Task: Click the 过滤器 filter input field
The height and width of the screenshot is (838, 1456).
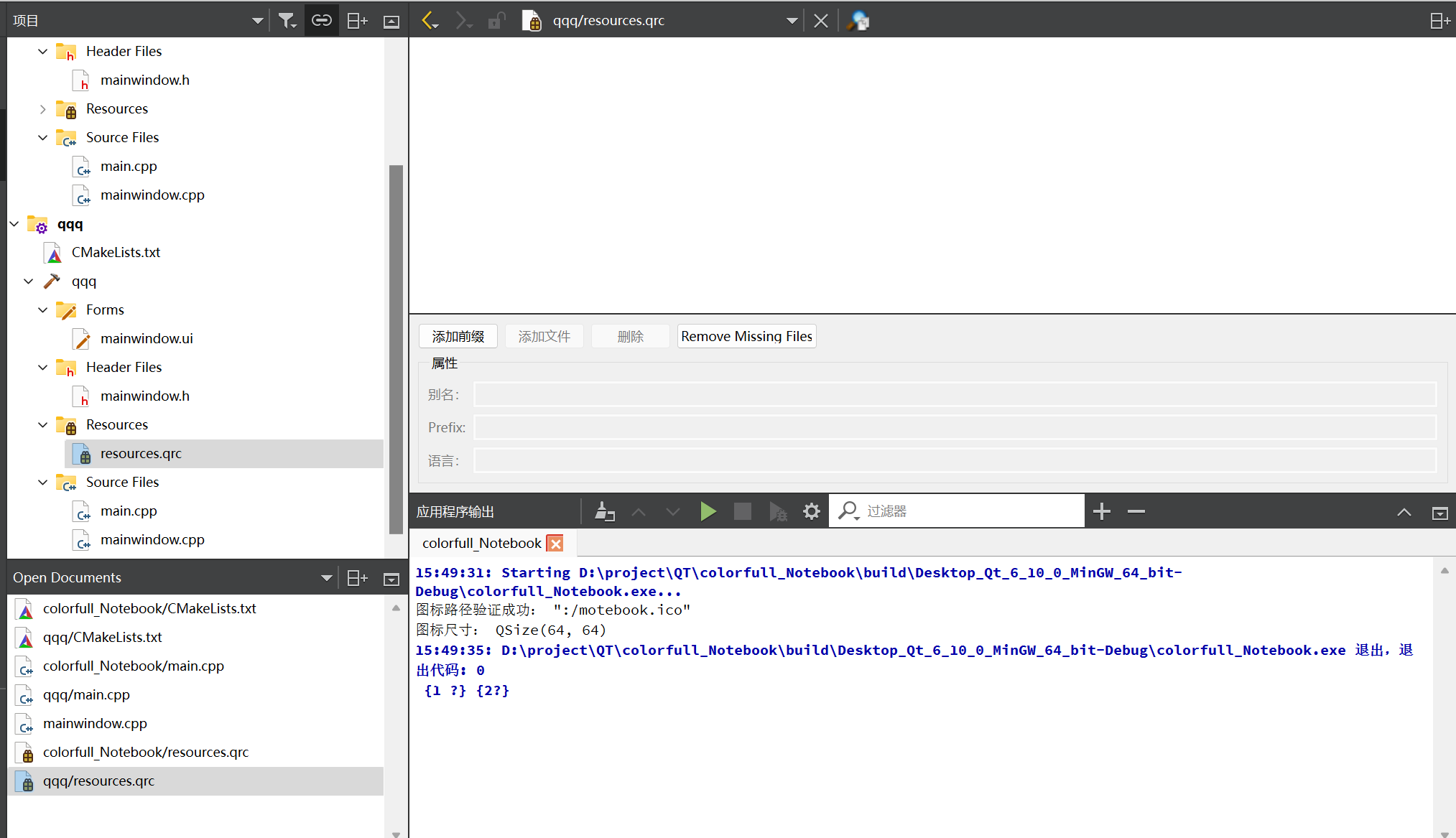Action: tap(970, 511)
